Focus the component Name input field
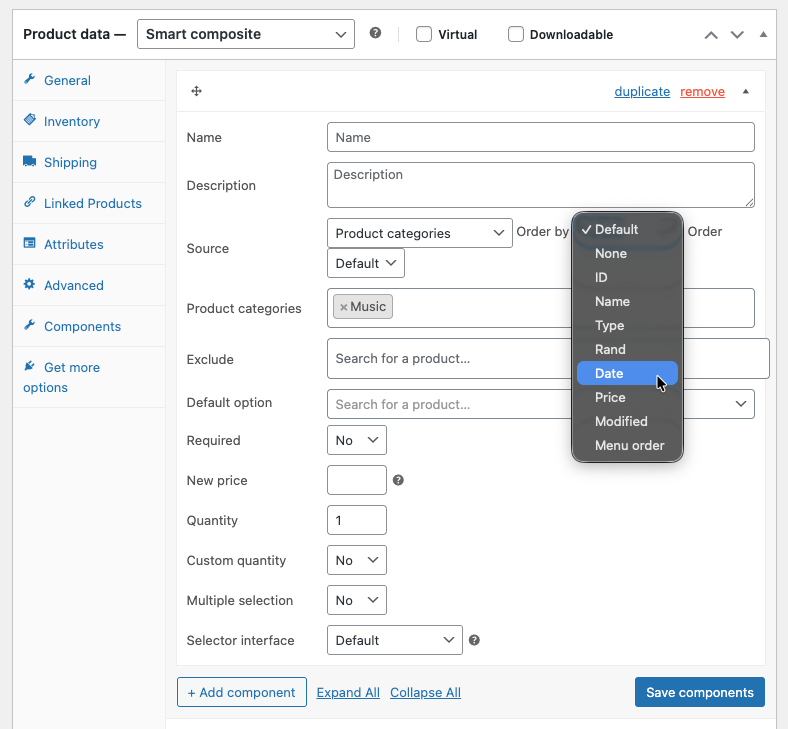This screenshot has height=729, width=788. pyautogui.click(x=540, y=137)
